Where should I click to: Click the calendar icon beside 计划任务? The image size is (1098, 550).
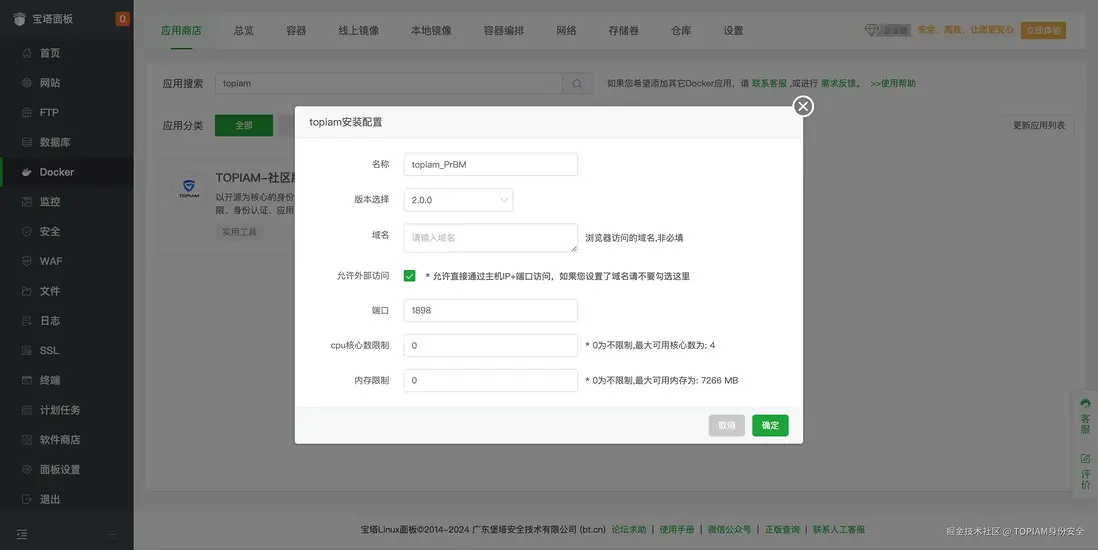27,410
